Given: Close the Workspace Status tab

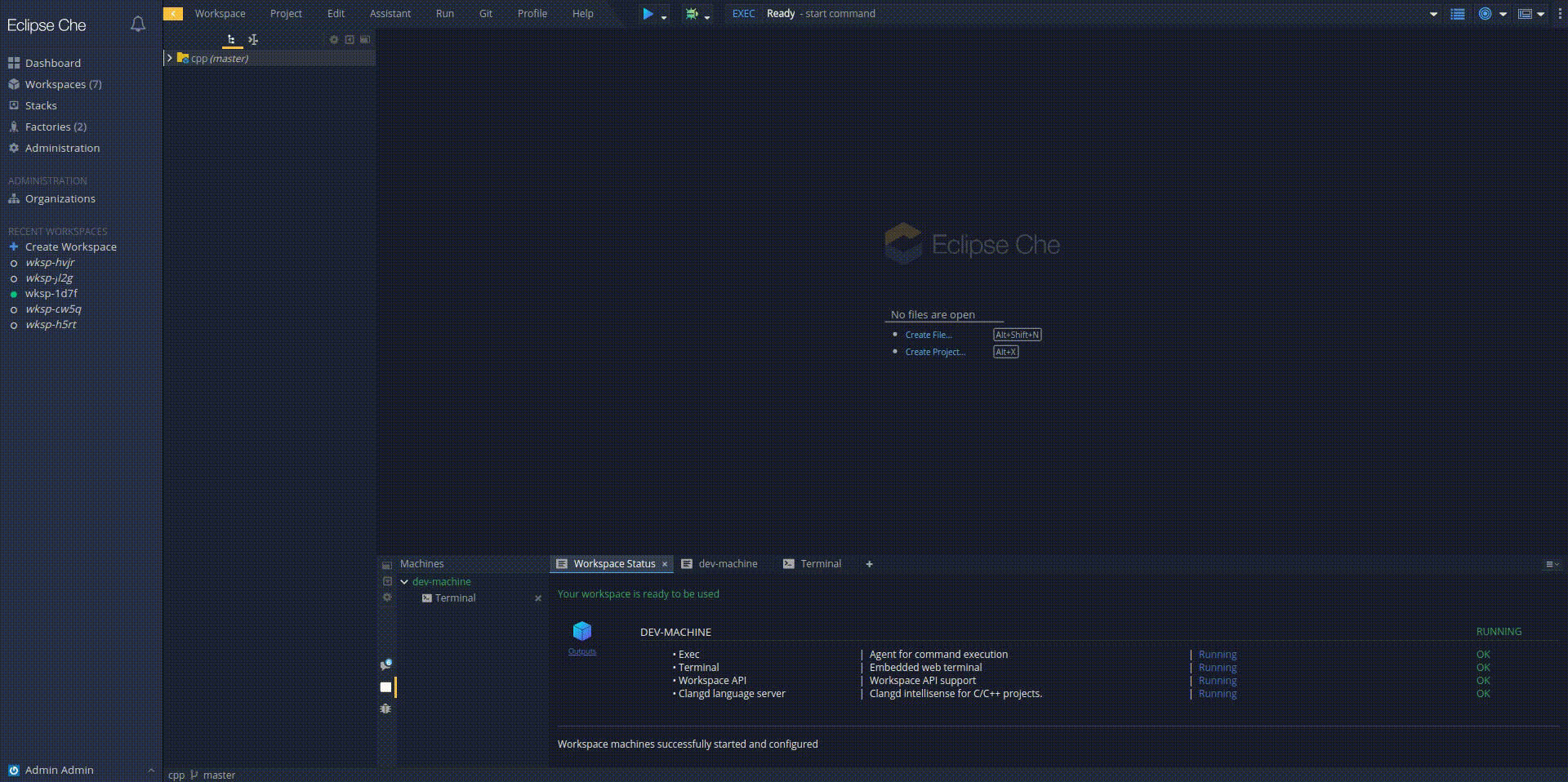Looking at the screenshot, I should pyautogui.click(x=665, y=564).
